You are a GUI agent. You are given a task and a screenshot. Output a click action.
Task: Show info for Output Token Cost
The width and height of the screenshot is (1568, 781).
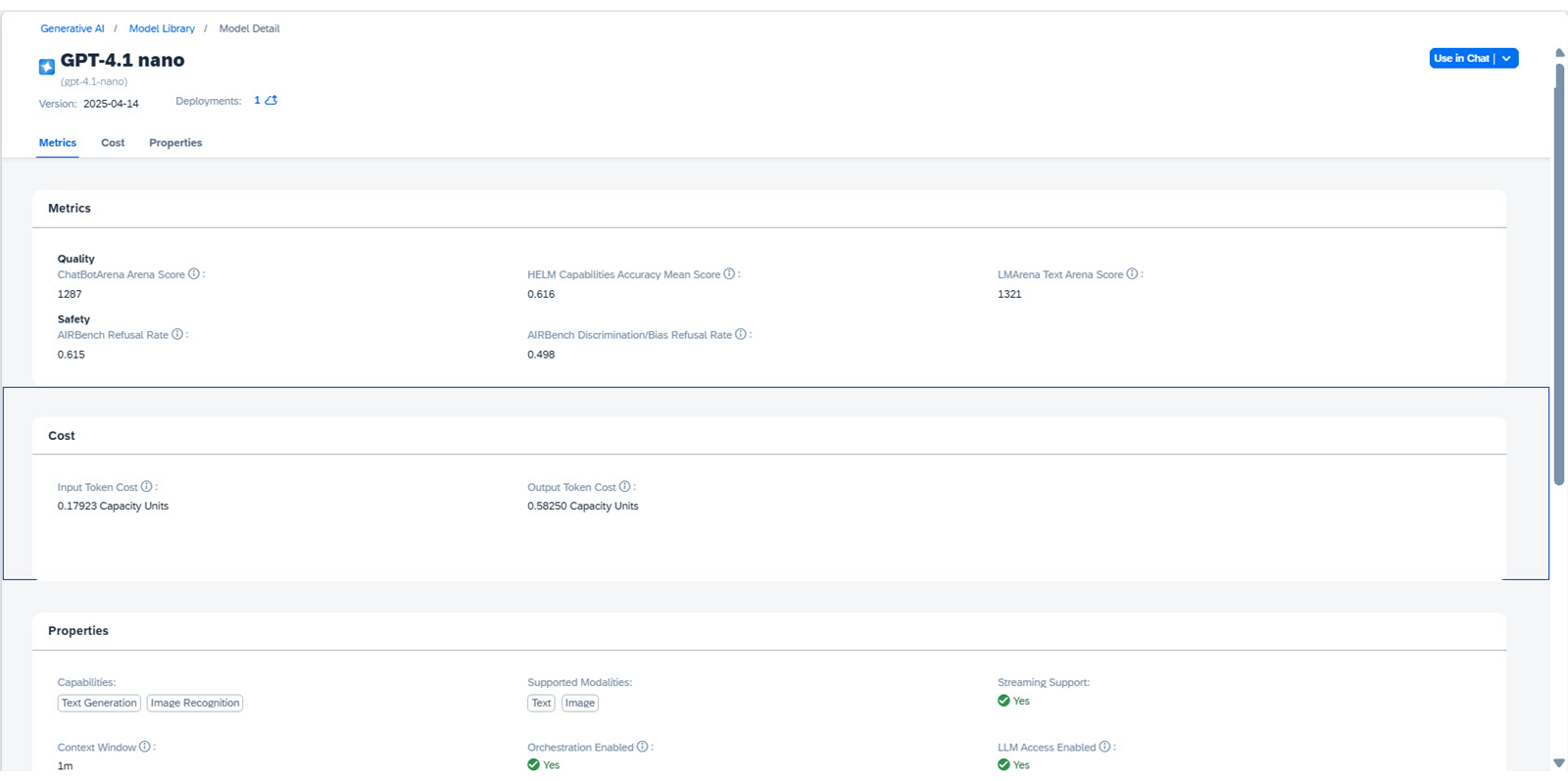[624, 486]
